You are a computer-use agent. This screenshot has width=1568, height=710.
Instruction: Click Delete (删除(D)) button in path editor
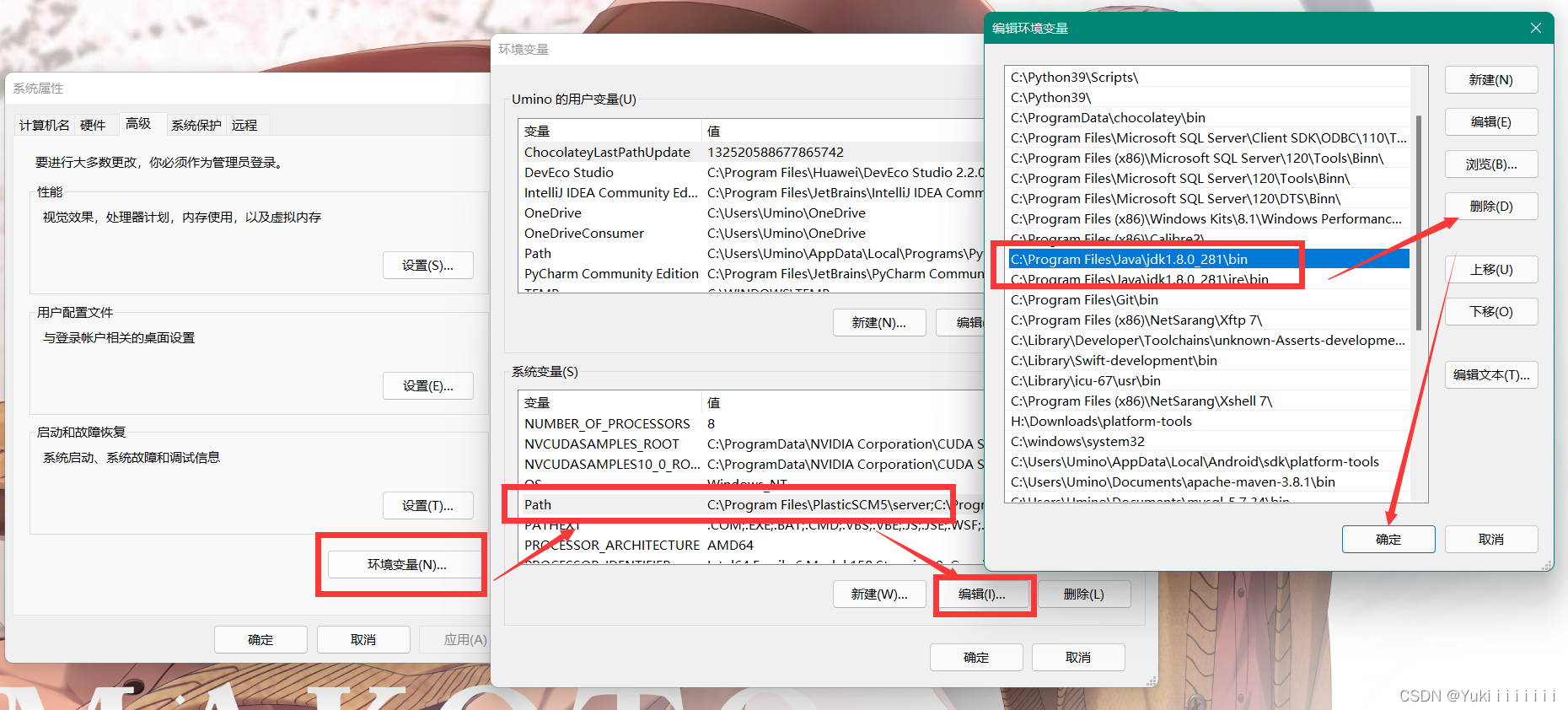[1490, 206]
